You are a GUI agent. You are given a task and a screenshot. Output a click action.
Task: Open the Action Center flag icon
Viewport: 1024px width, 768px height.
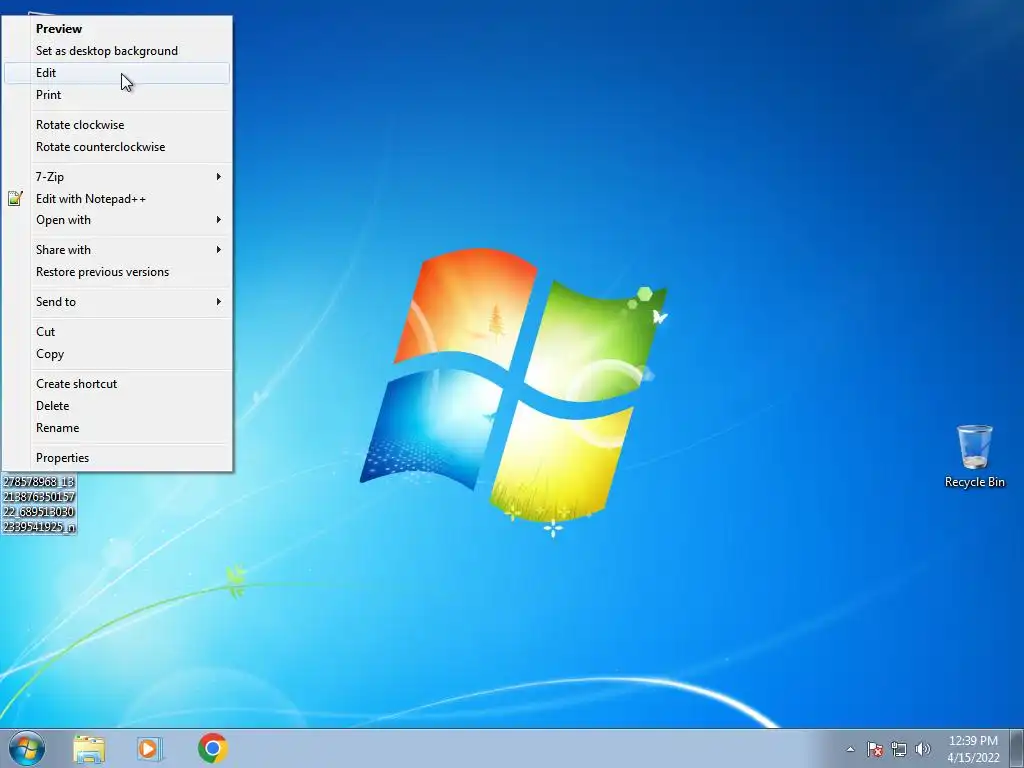tap(874, 749)
